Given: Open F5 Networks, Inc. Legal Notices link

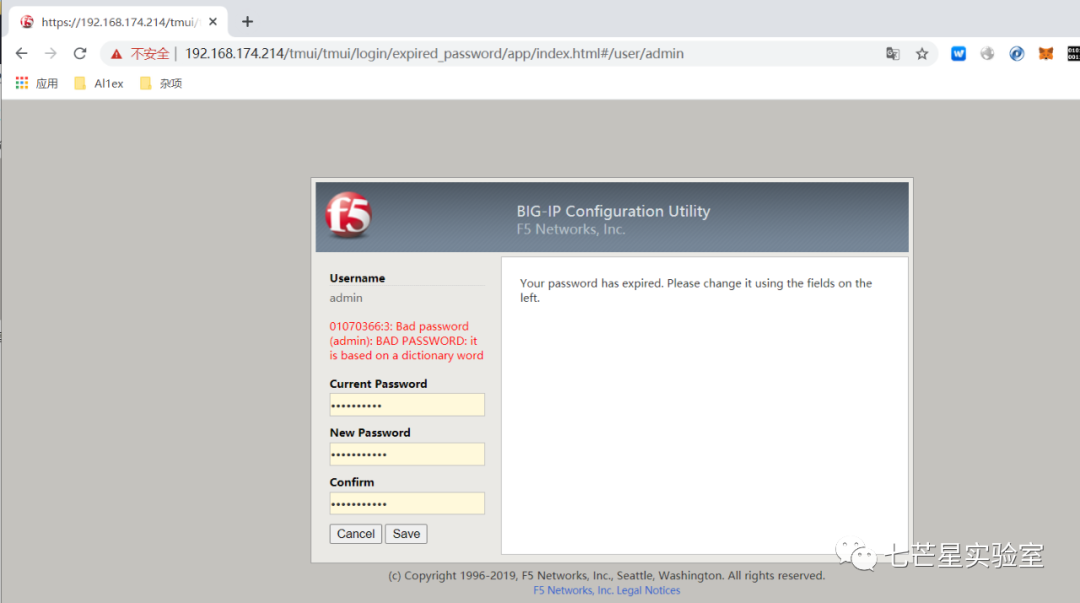Looking at the screenshot, I should coord(607,591).
